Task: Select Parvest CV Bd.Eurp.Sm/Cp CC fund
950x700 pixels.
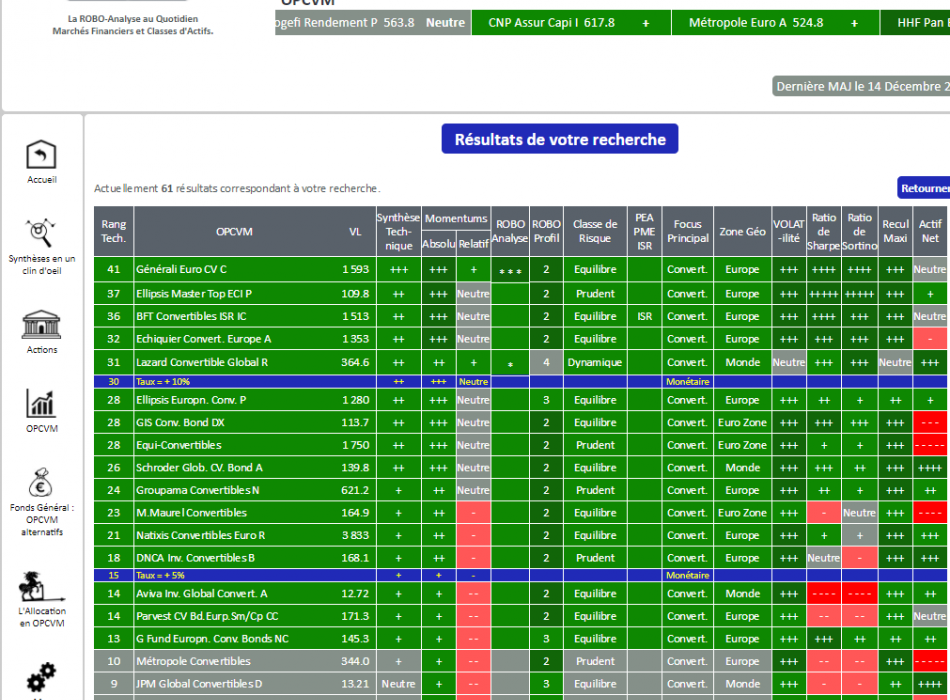Action: click(207, 616)
